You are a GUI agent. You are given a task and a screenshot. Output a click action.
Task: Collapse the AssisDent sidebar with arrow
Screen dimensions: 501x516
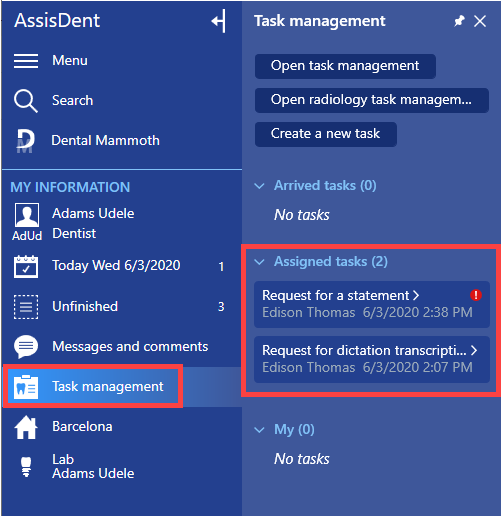219,21
